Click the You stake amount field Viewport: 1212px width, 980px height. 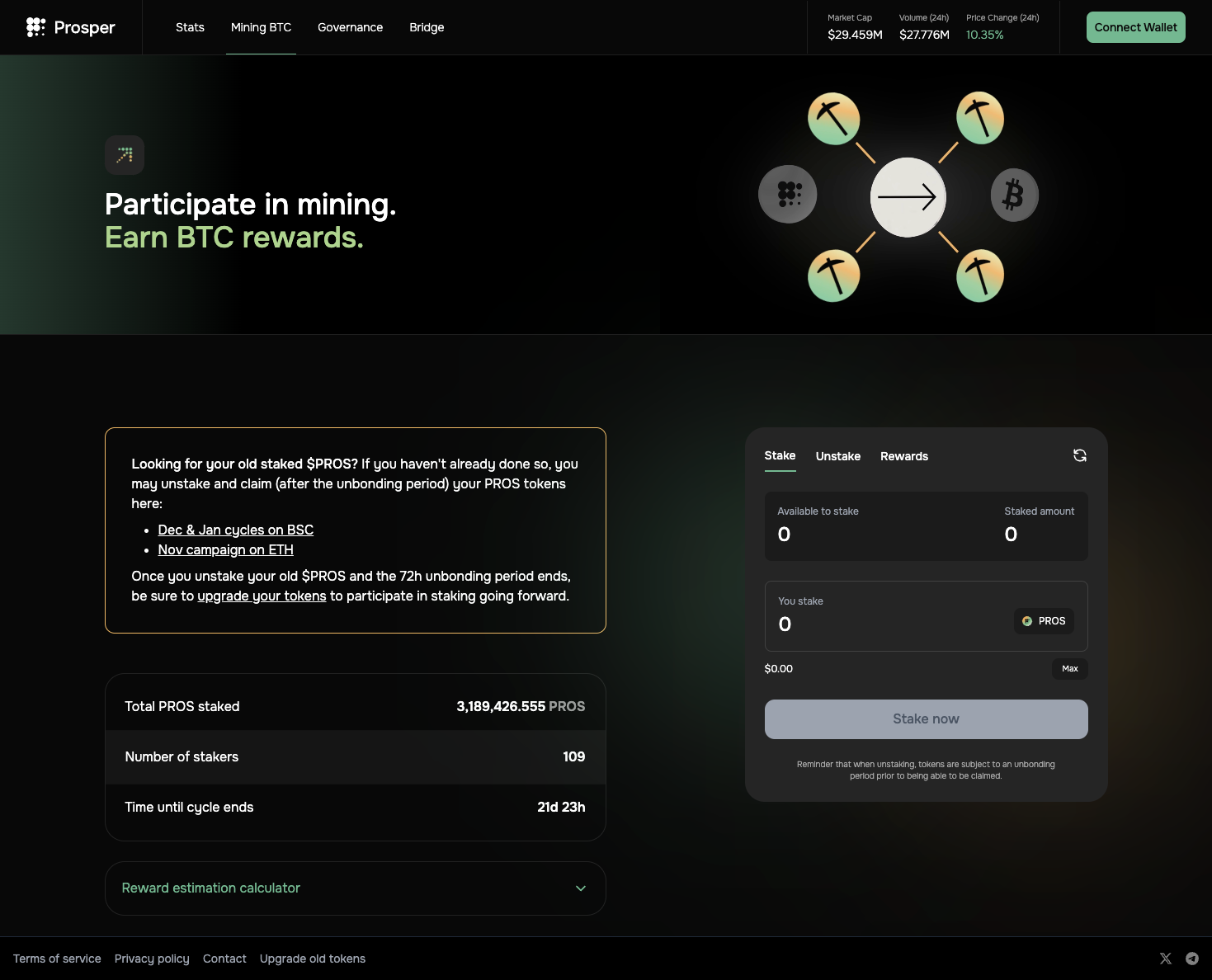click(x=926, y=616)
